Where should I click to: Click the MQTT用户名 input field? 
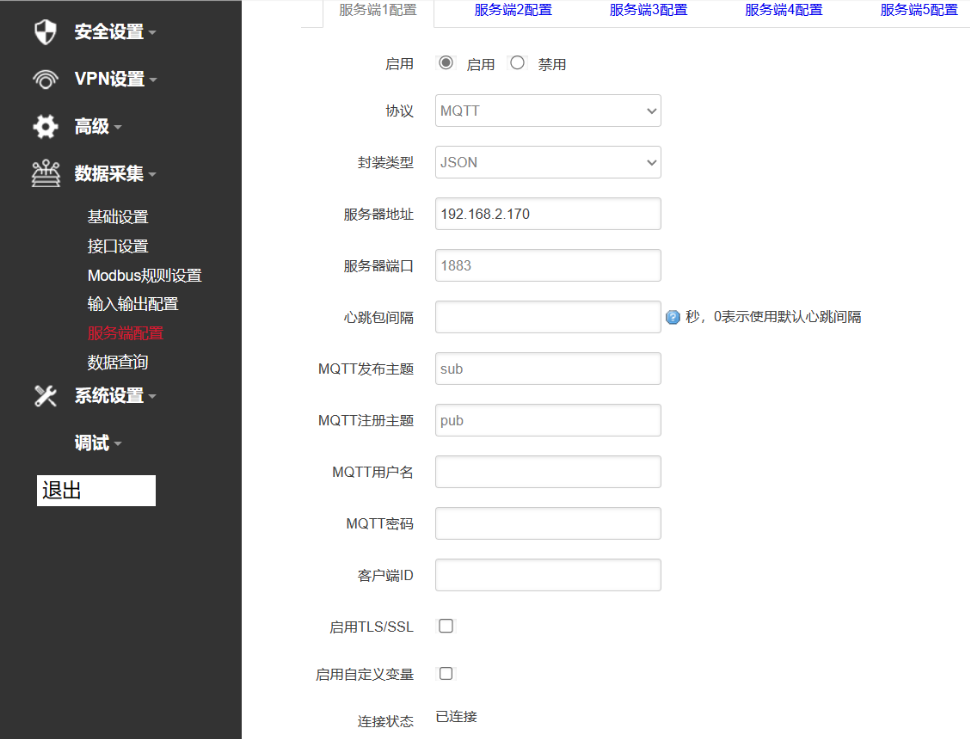click(x=548, y=472)
